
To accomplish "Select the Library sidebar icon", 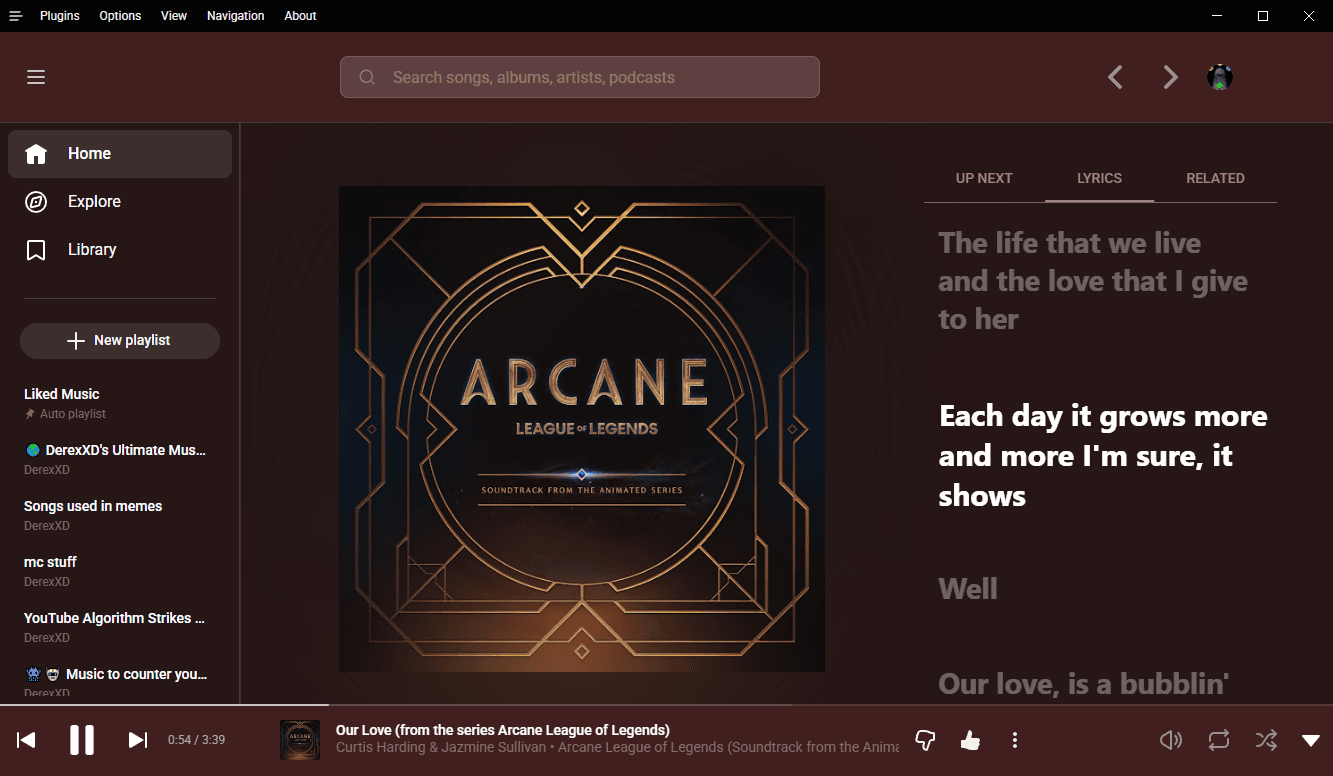I will pos(37,249).
